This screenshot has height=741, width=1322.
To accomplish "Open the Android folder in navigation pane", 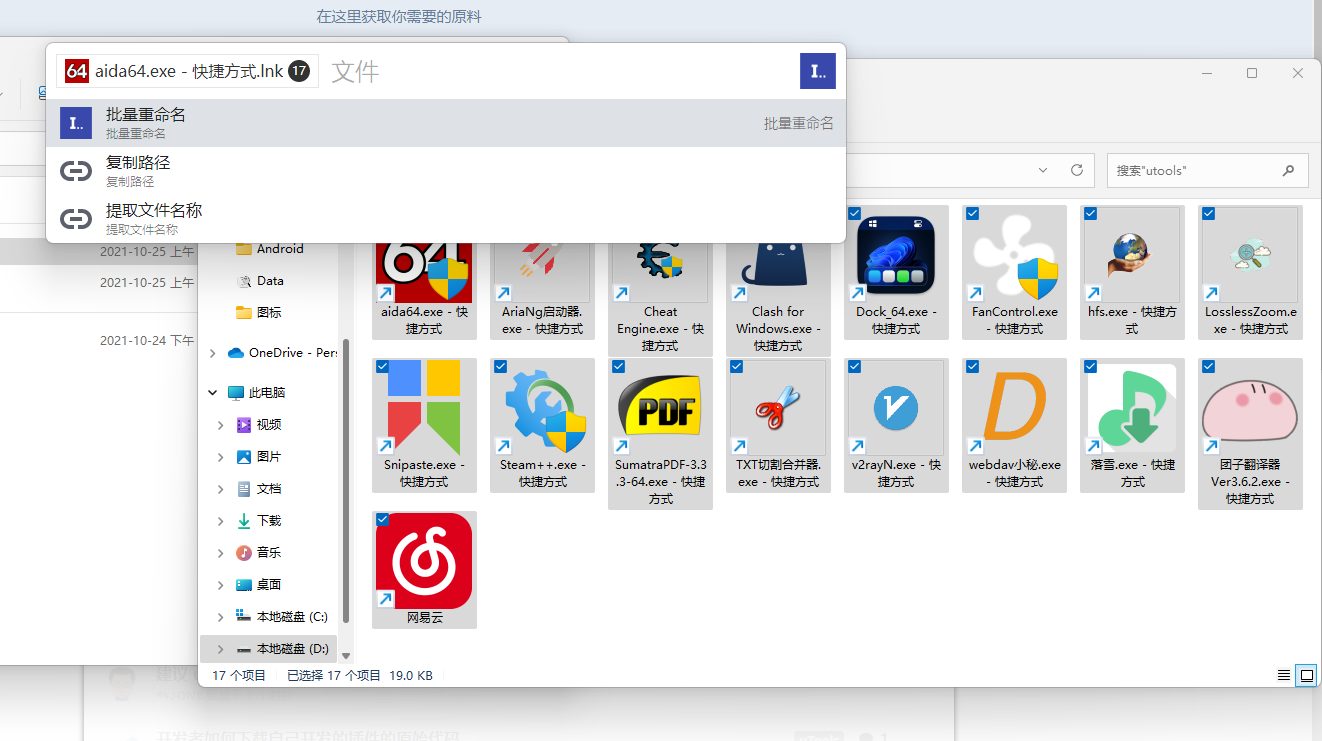I will [270, 249].
